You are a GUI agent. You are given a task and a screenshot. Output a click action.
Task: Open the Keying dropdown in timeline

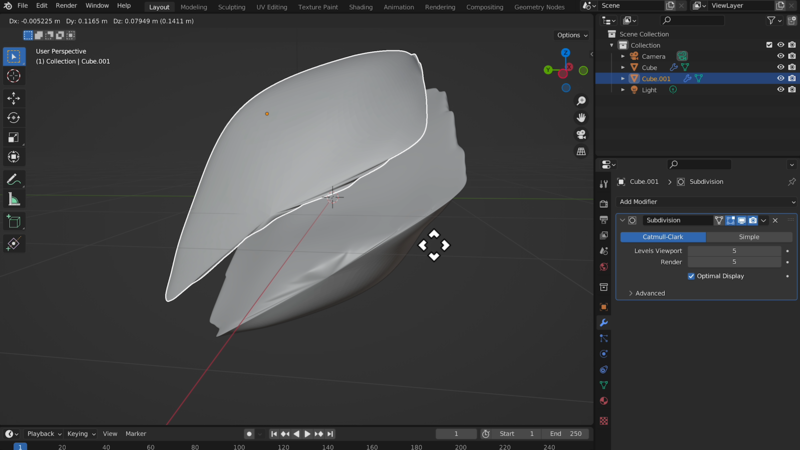(x=81, y=434)
